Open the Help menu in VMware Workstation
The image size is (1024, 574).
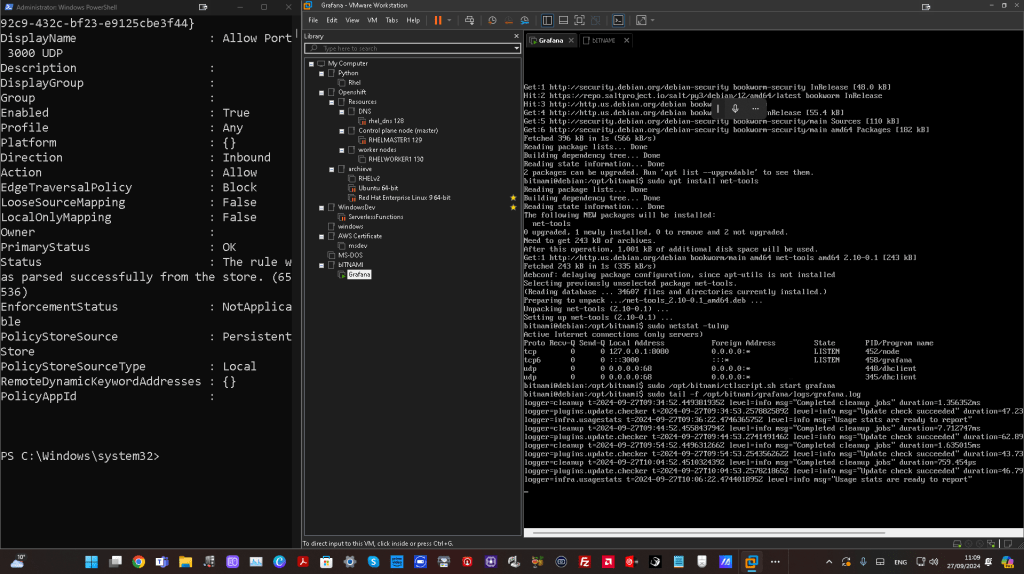coord(413,20)
